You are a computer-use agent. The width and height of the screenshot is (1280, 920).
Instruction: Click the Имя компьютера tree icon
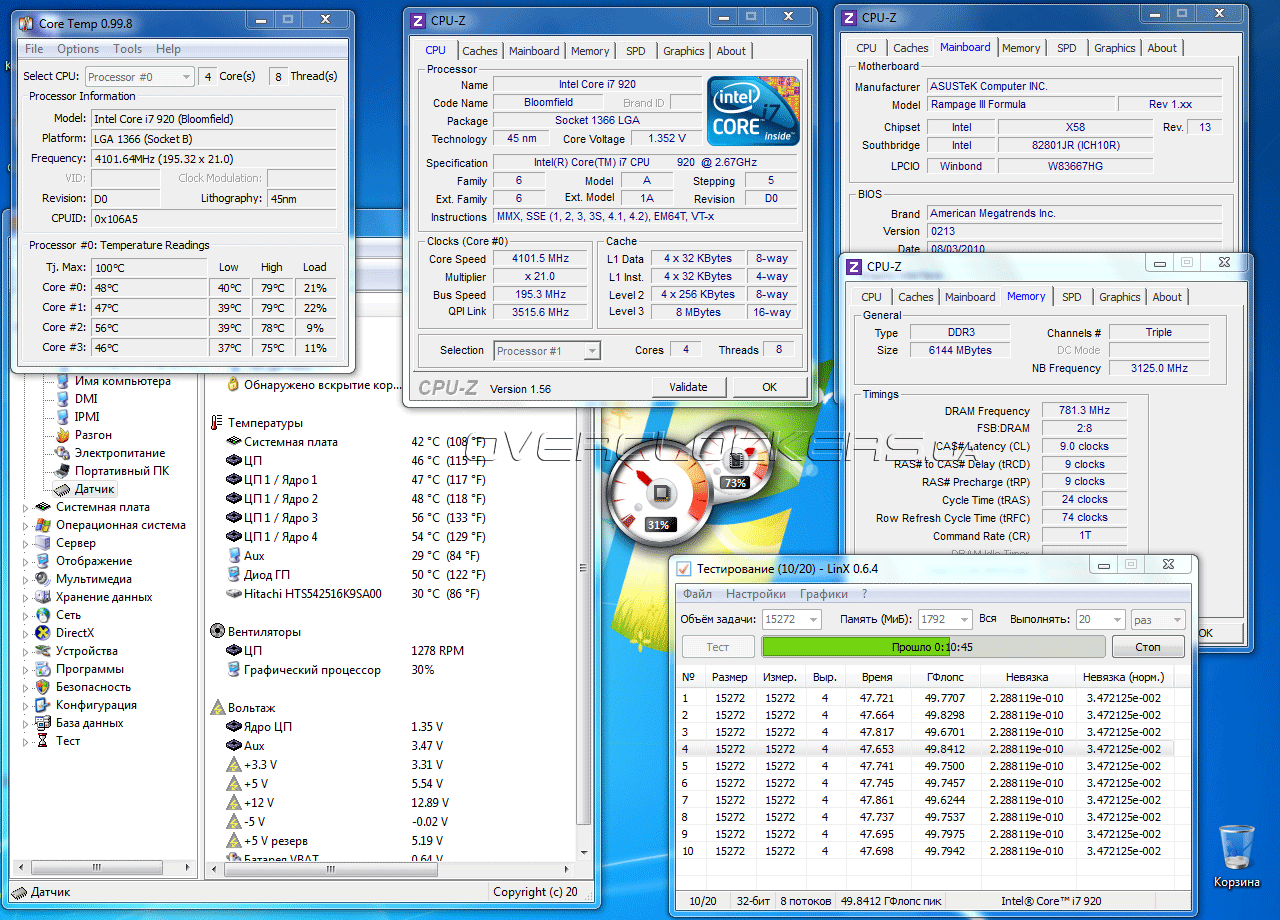[62, 381]
